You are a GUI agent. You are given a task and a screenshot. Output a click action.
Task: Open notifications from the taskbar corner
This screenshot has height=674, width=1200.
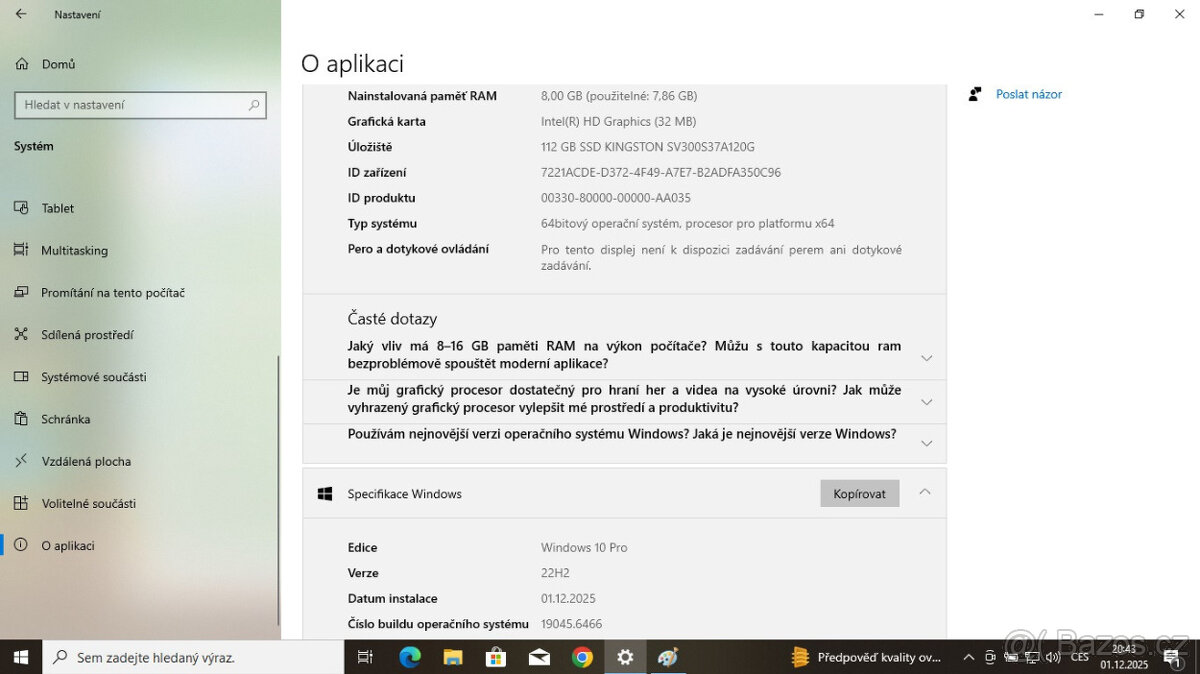[x=1172, y=657]
